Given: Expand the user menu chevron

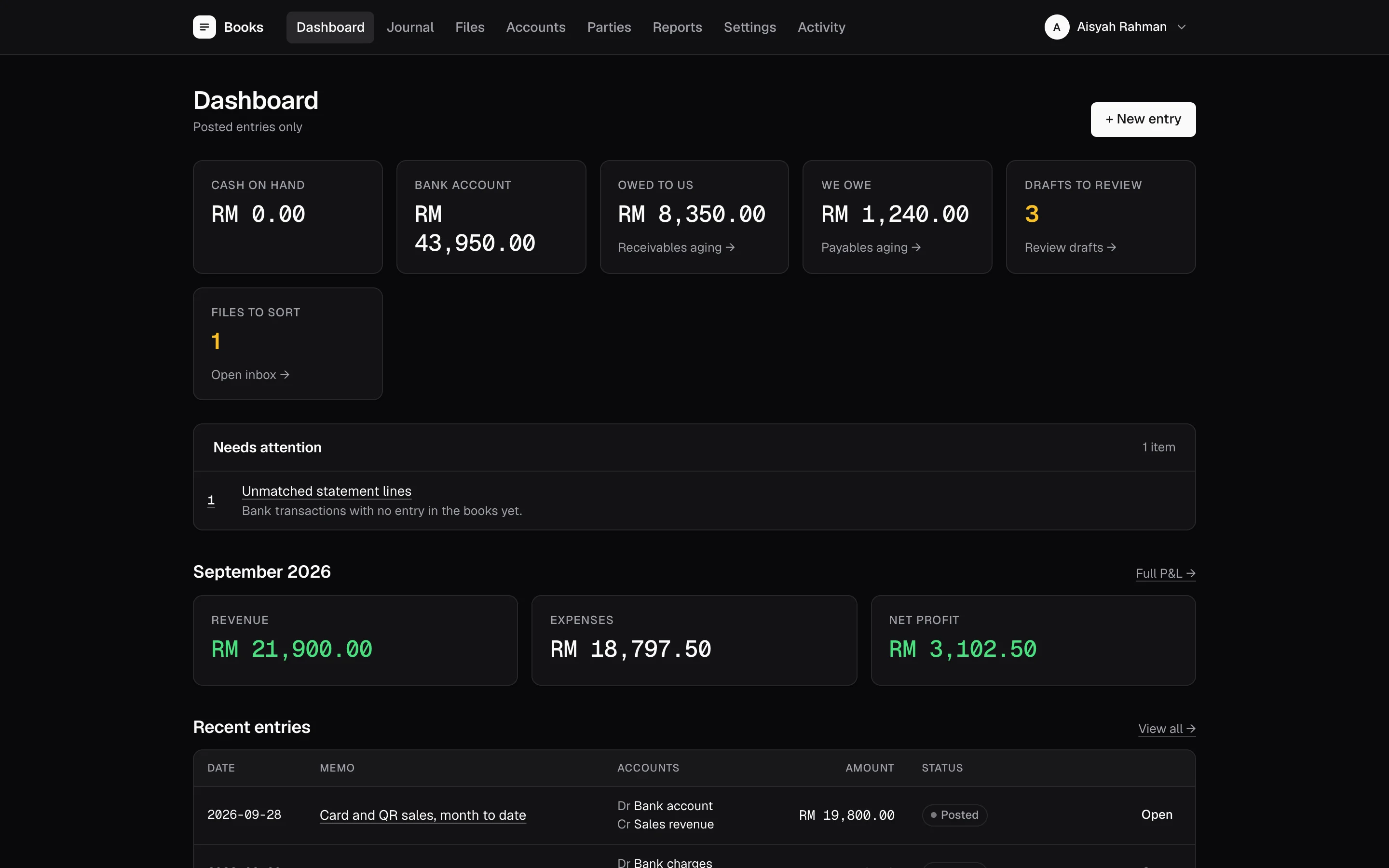Looking at the screenshot, I should (1181, 27).
